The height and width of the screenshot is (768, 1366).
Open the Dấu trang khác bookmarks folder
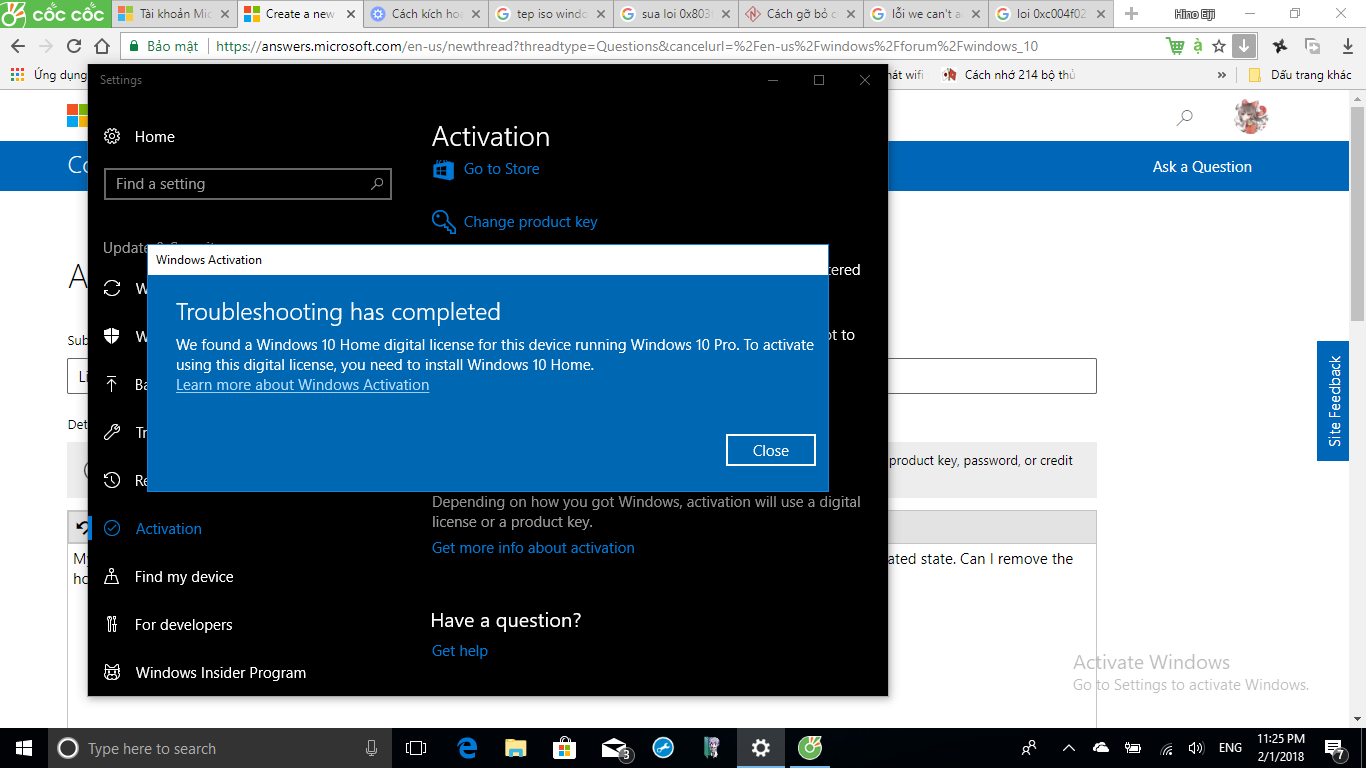tap(1300, 75)
